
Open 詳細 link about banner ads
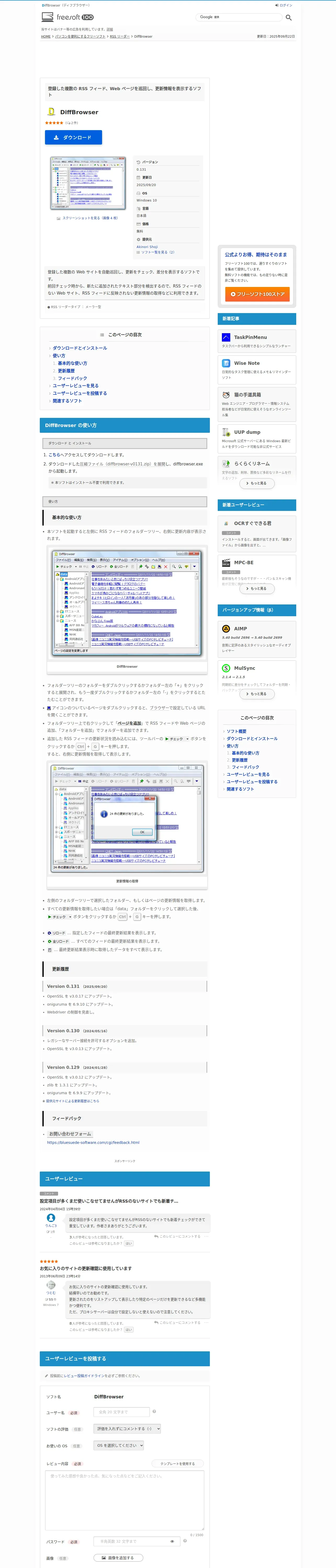[x=110, y=29]
